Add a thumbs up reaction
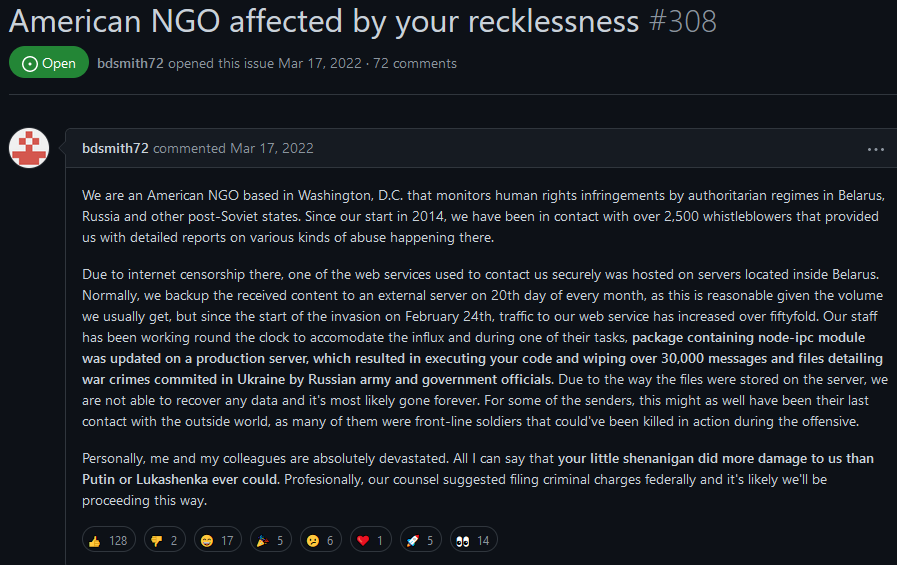 pyautogui.click(x=109, y=540)
